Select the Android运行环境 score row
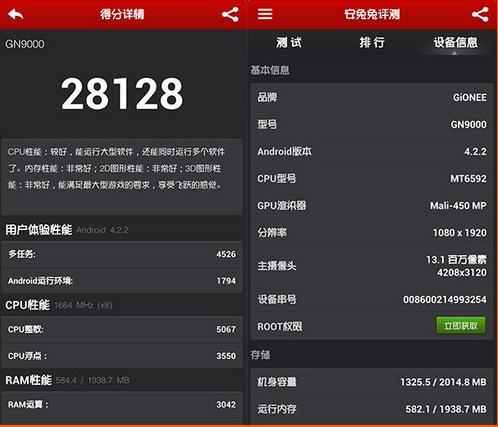The height and width of the screenshot is (427, 498). pos(122,281)
